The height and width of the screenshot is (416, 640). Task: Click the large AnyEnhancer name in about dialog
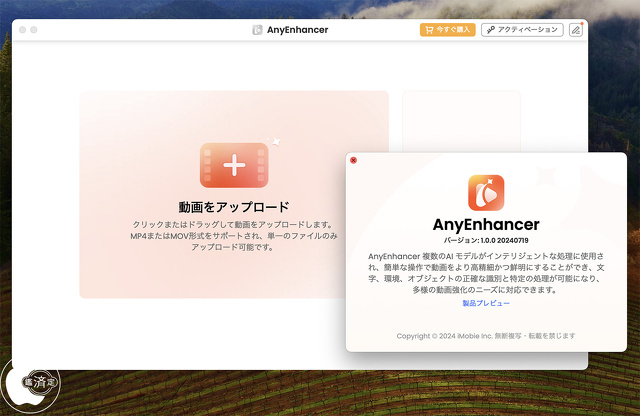[x=486, y=225]
